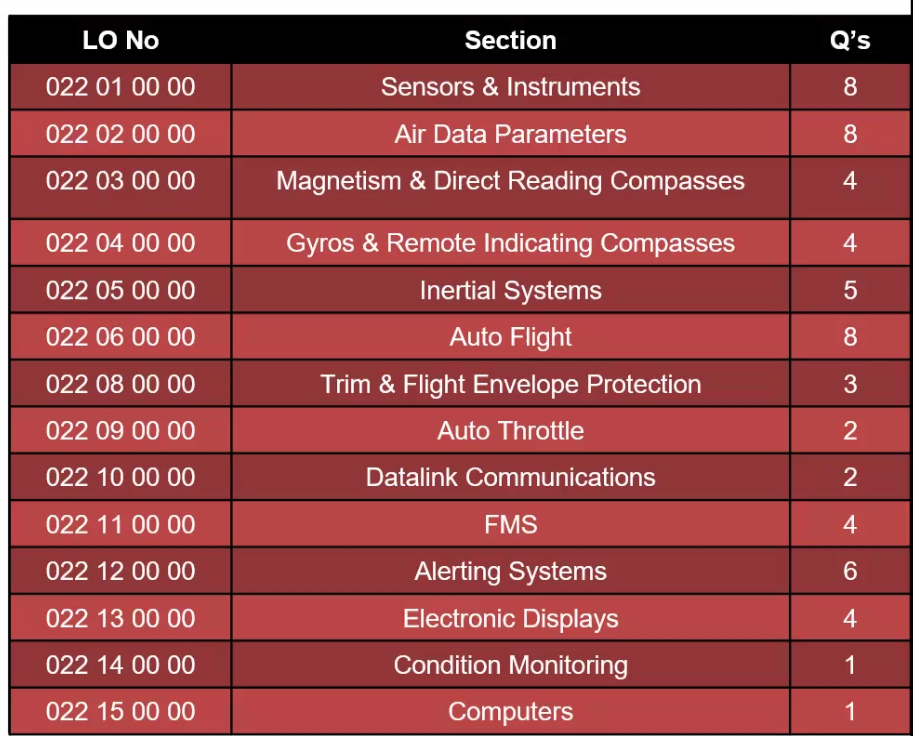Select LO number 022 12 00 00
Image resolution: width=913 pixels, height=736 pixels.
[x=120, y=571]
